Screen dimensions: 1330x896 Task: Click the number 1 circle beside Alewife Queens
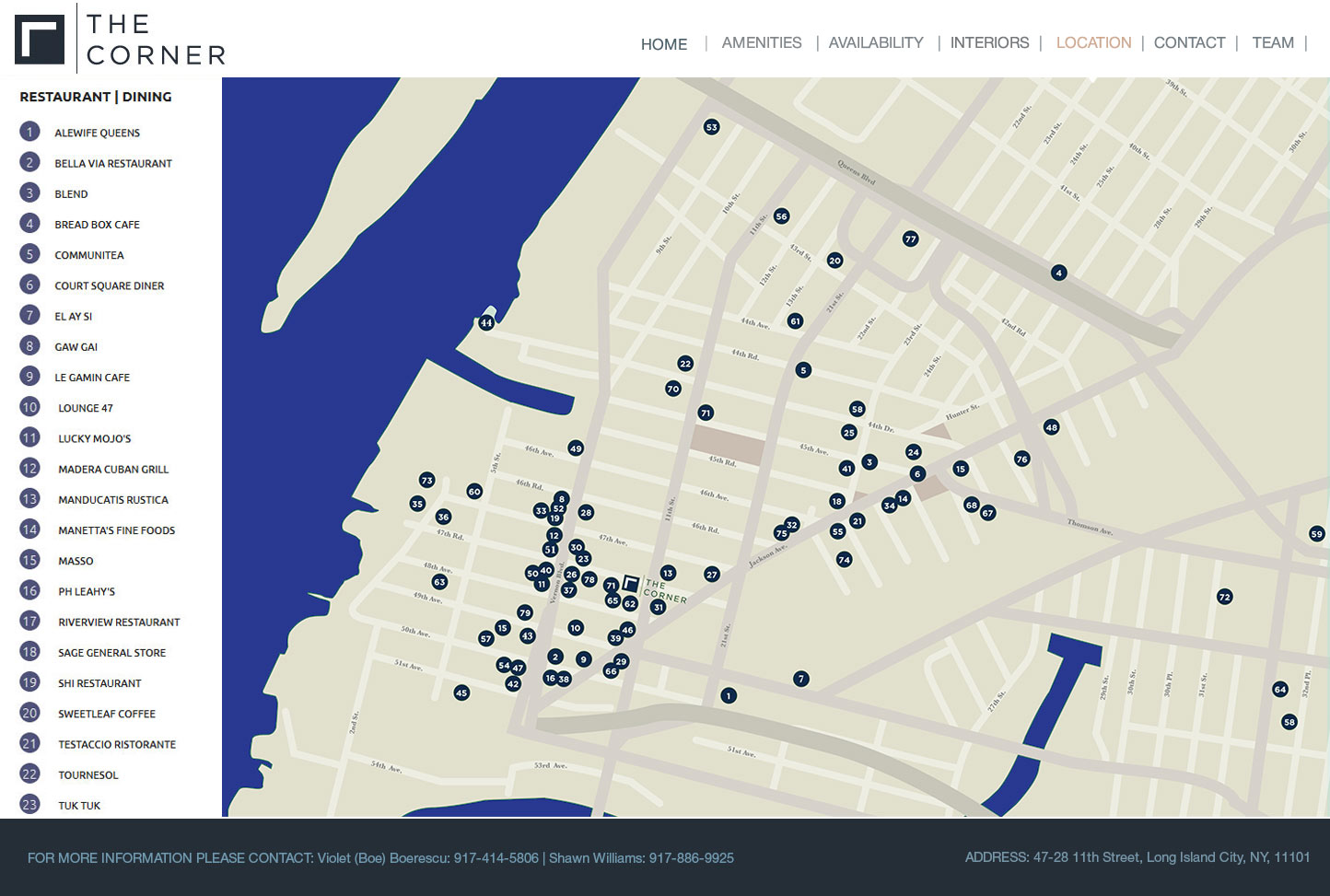[x=29, y=132]
